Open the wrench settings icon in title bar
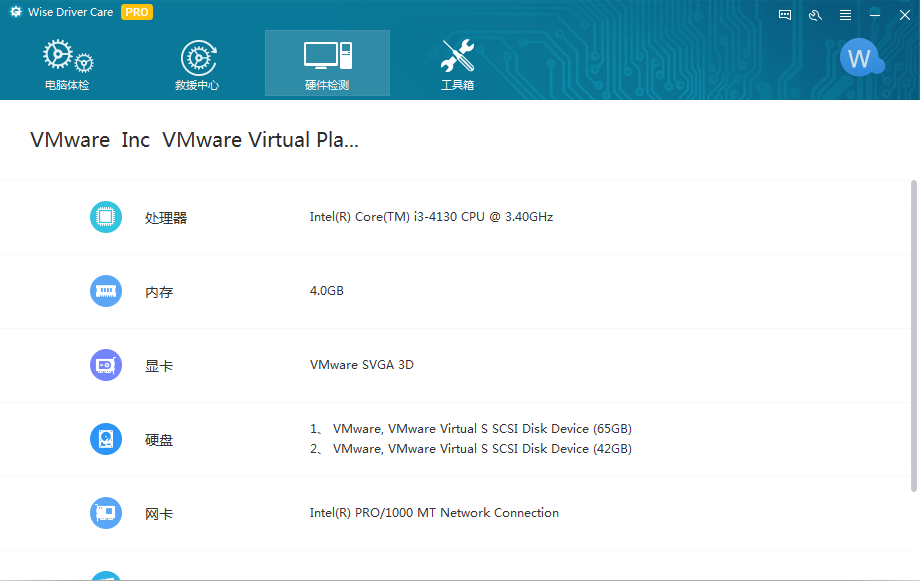The width and height of the screenshot is (920, 581). tap(815, 15)
